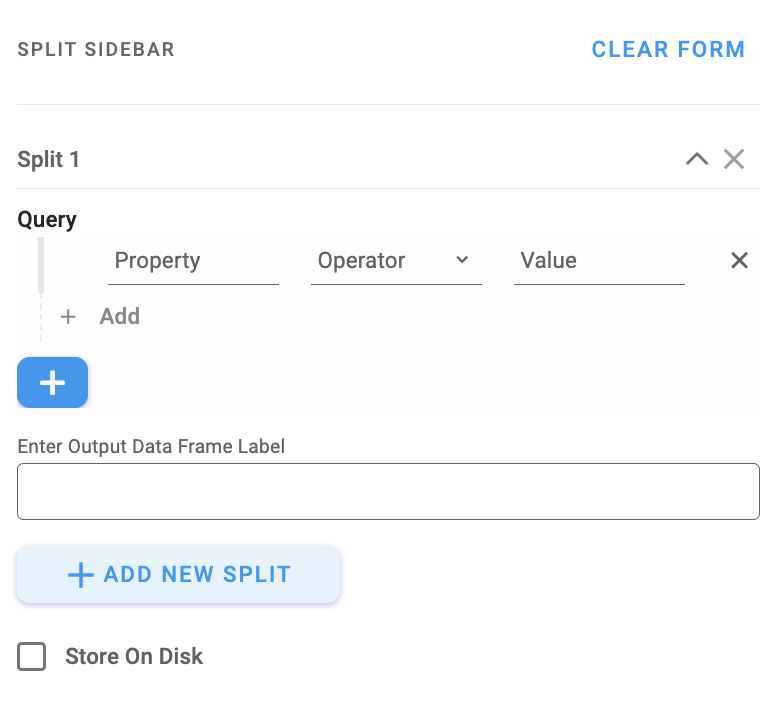782x708 pixels.
Task: Focus the Property field in the query
Action: pyautogui.click(x=192, y=261)
